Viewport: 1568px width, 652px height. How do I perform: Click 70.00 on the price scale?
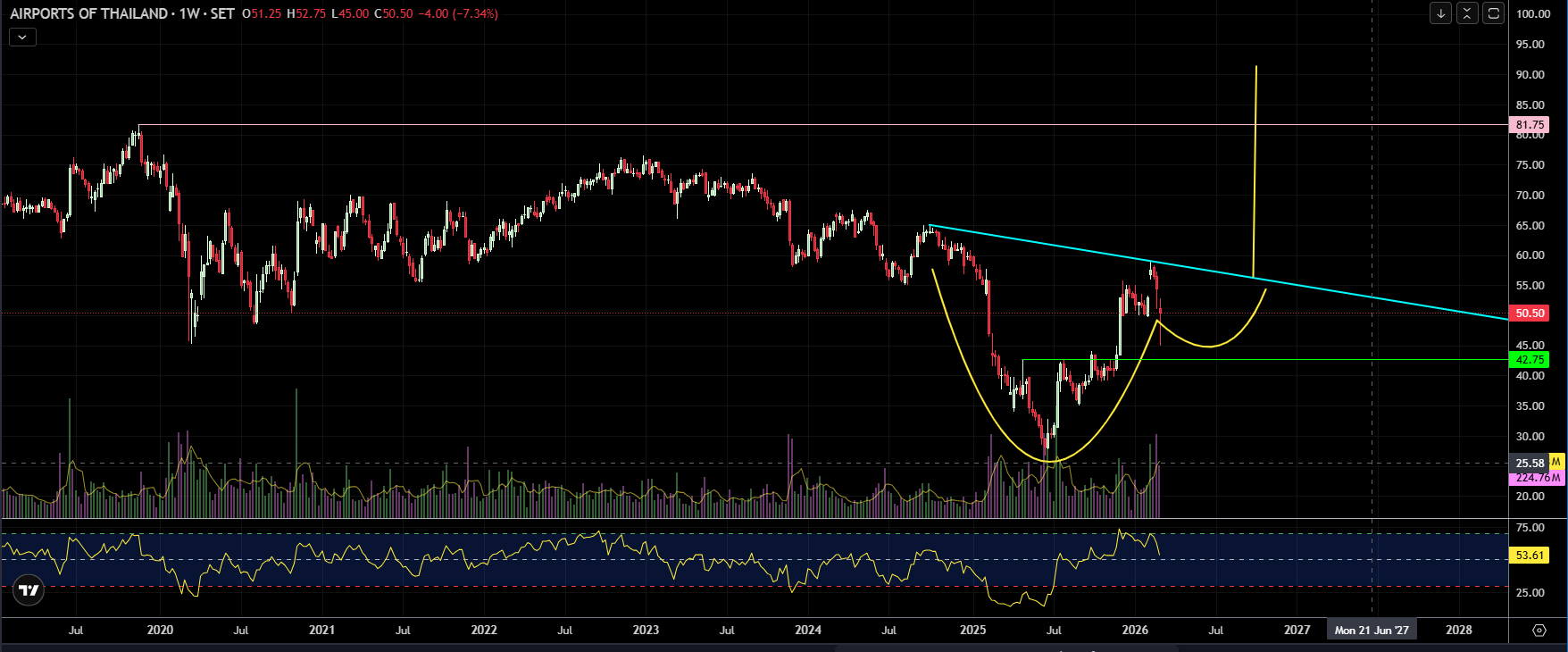tap(1530, 196)
